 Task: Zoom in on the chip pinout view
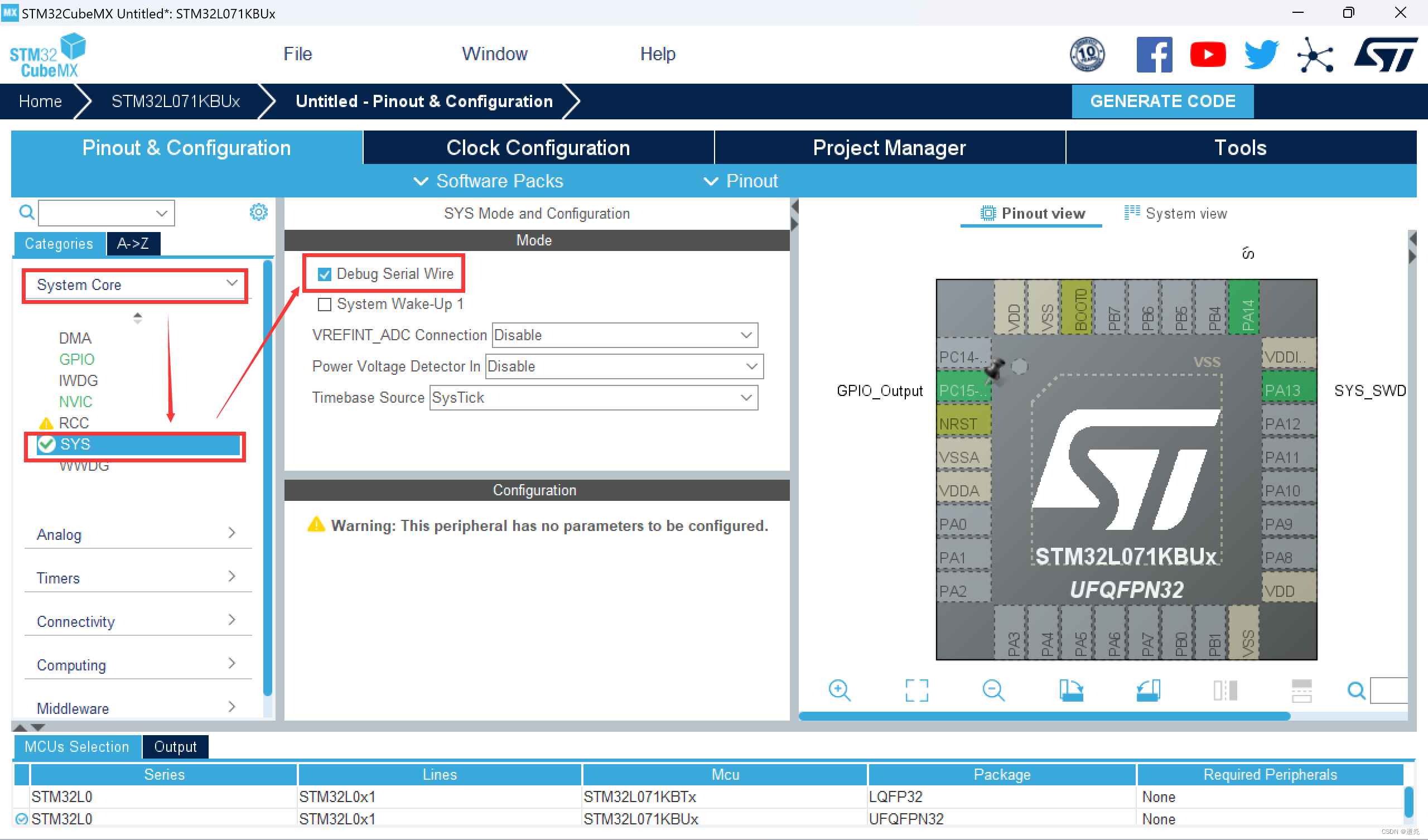tap(840, 691)
